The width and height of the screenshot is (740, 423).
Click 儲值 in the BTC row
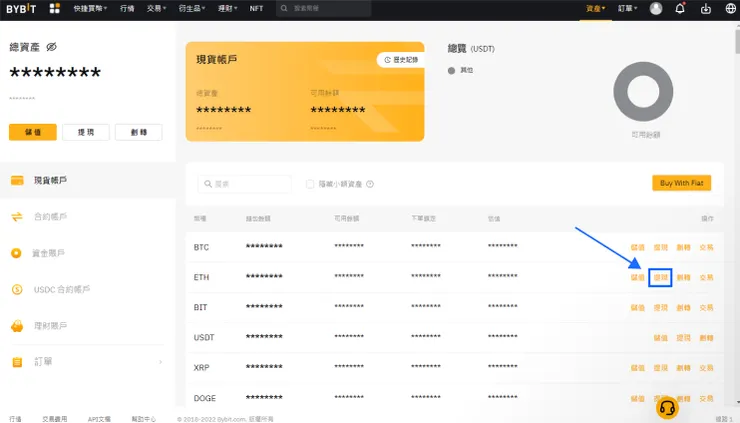[638, 247]
